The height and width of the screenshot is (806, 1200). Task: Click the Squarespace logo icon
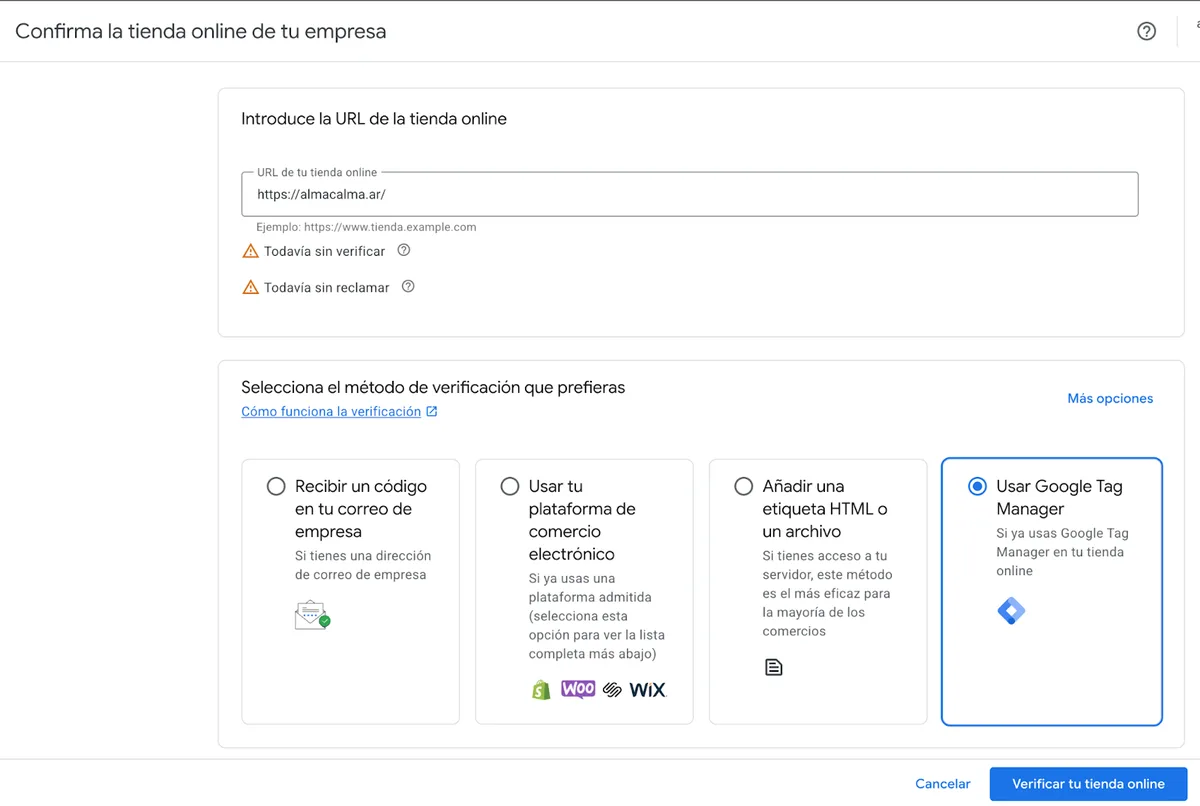pos(612,690)
